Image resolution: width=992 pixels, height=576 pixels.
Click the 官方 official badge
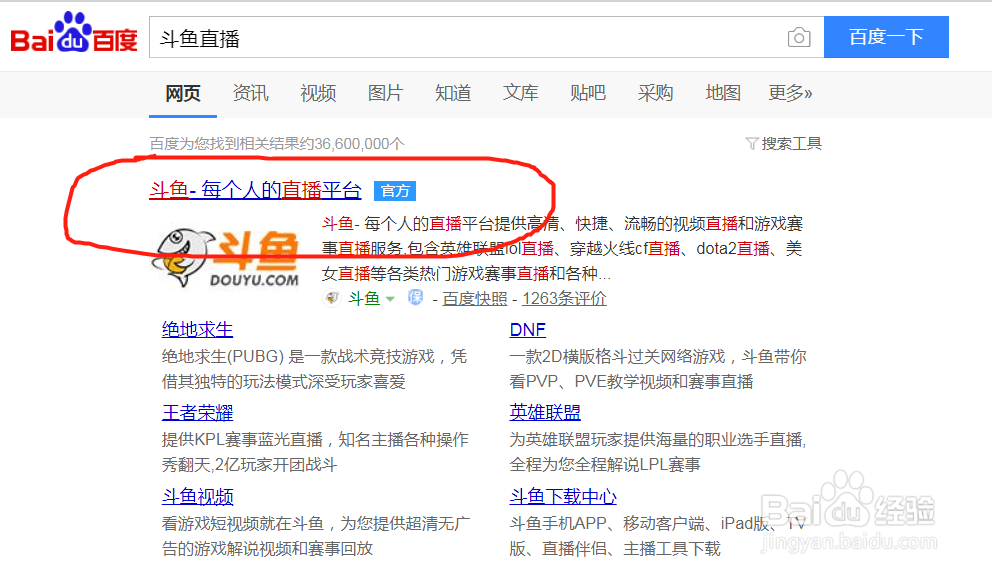[x=395, y=191]
